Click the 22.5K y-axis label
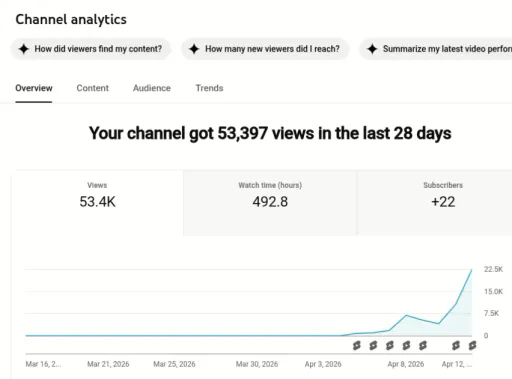512x379 pixels. 493,269
